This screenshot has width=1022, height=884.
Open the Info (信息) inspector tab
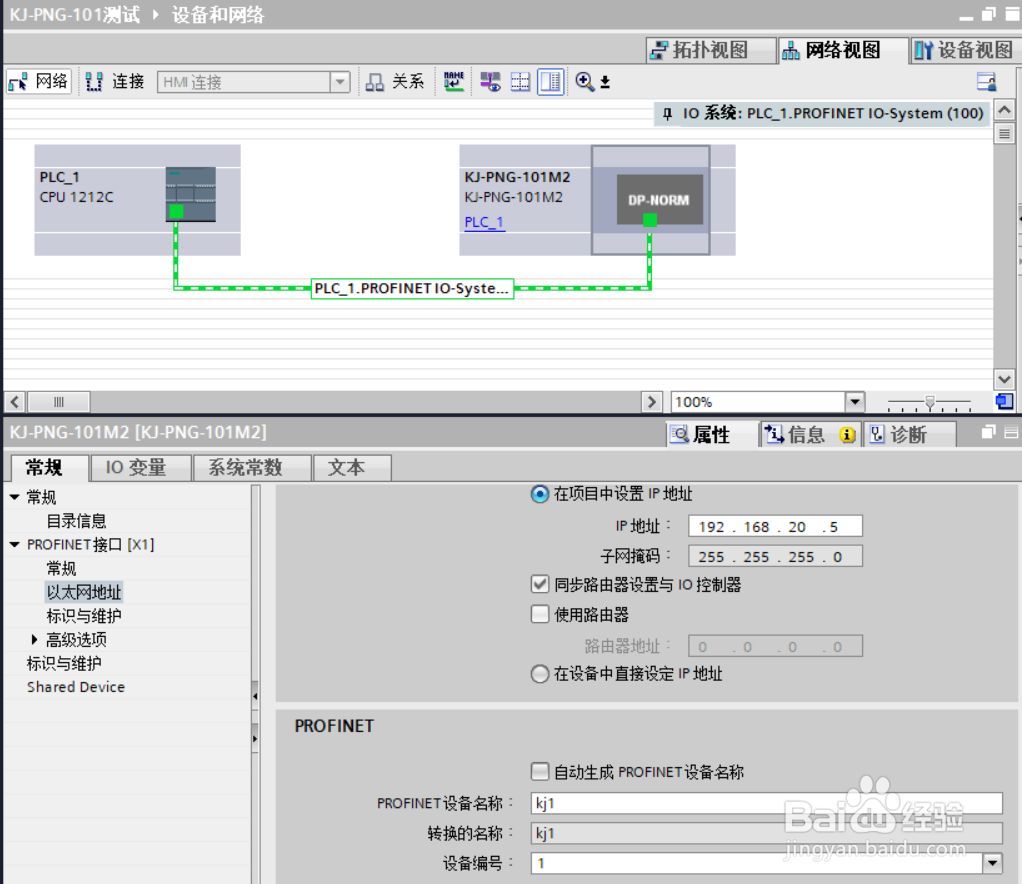810,434
